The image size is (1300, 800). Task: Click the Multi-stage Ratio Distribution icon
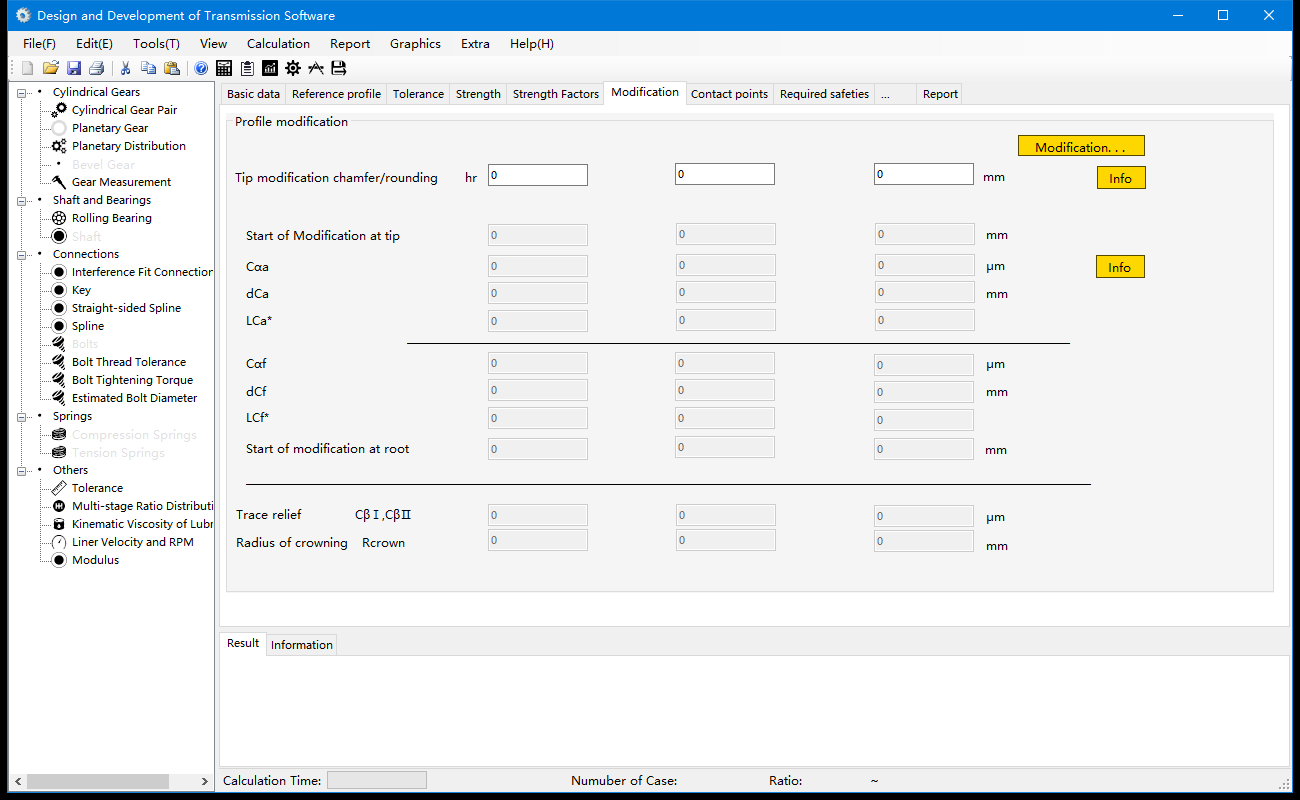coord(59,506)
